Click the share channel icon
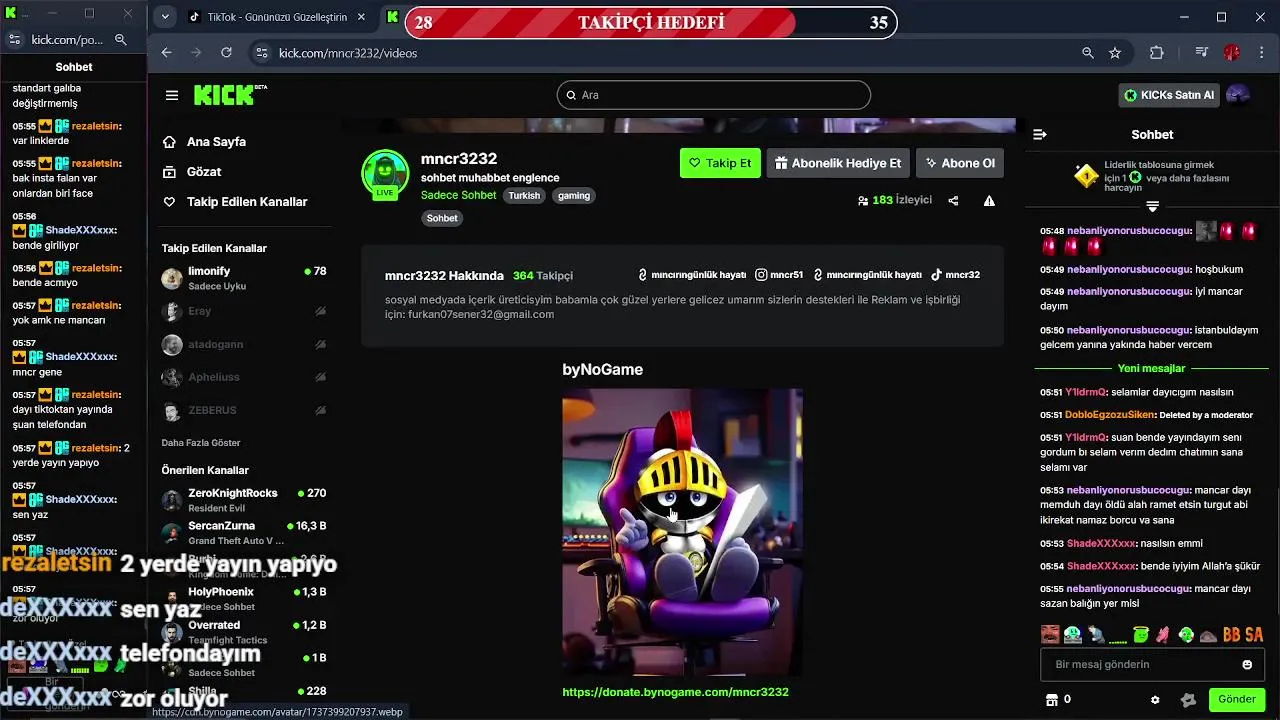Viewport: 1280px width, 720px height. click(x=953, y=201)
